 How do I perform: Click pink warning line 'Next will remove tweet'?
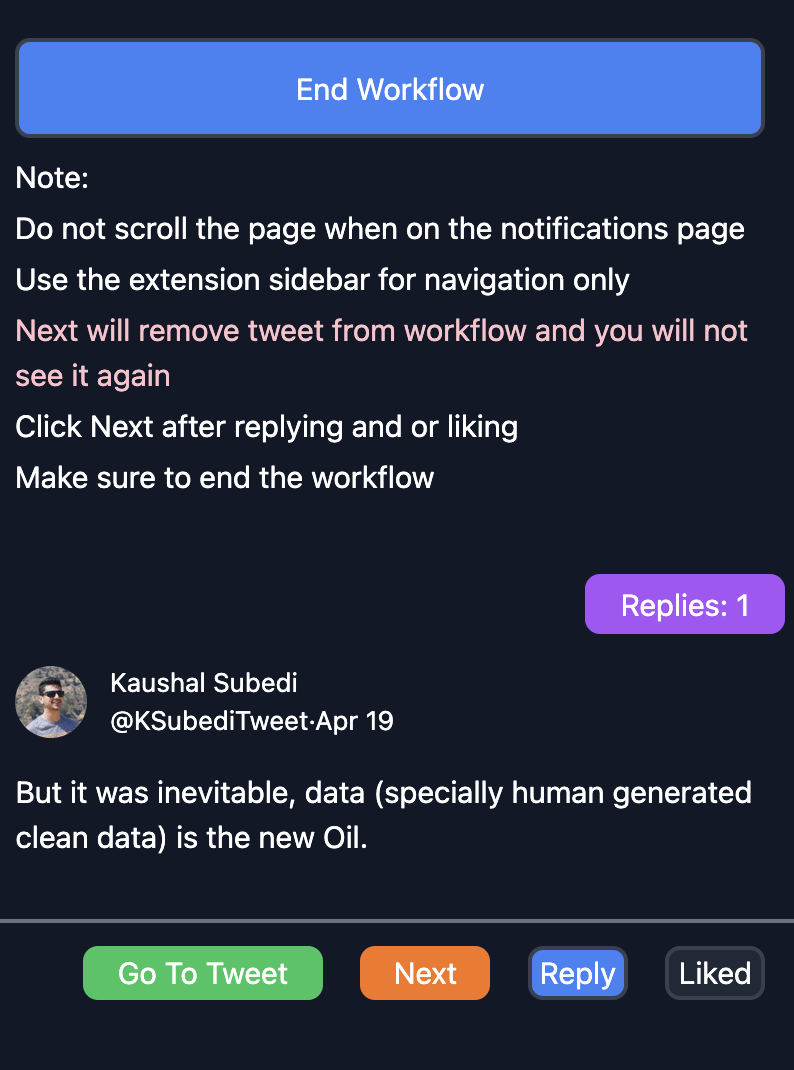tap(382, 331)
